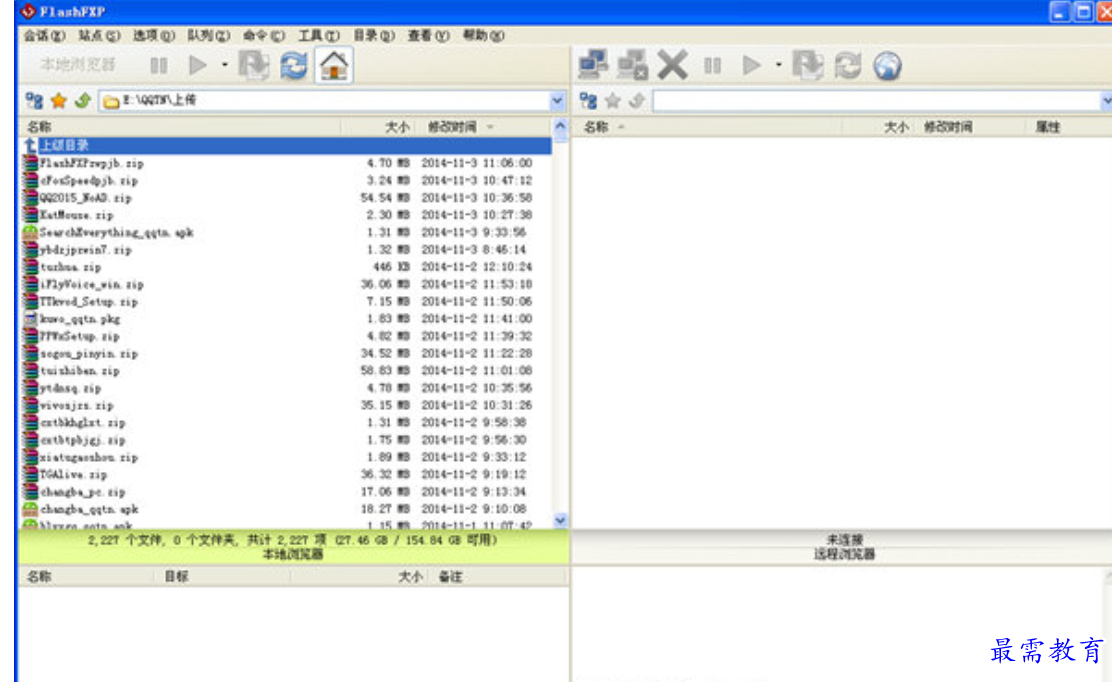1112x682 pixels.
Task: Click the remote pane transfer-queue icon
Action: pos(808,66)
